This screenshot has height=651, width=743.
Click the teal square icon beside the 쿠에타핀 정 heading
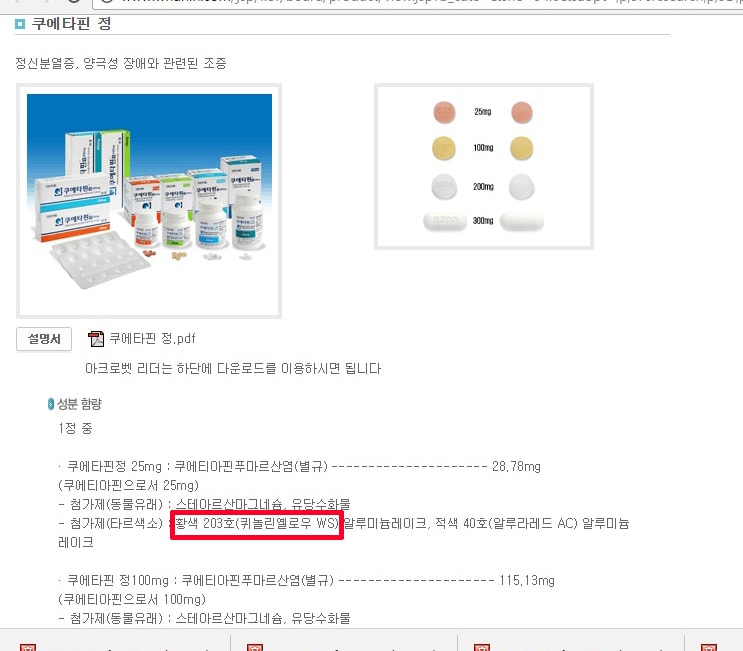[20, 24]
